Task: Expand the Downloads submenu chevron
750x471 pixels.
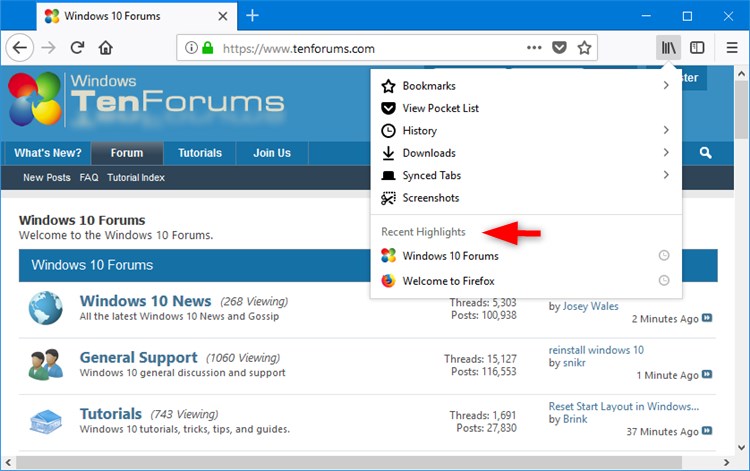Action: click(x=666, y=153)
